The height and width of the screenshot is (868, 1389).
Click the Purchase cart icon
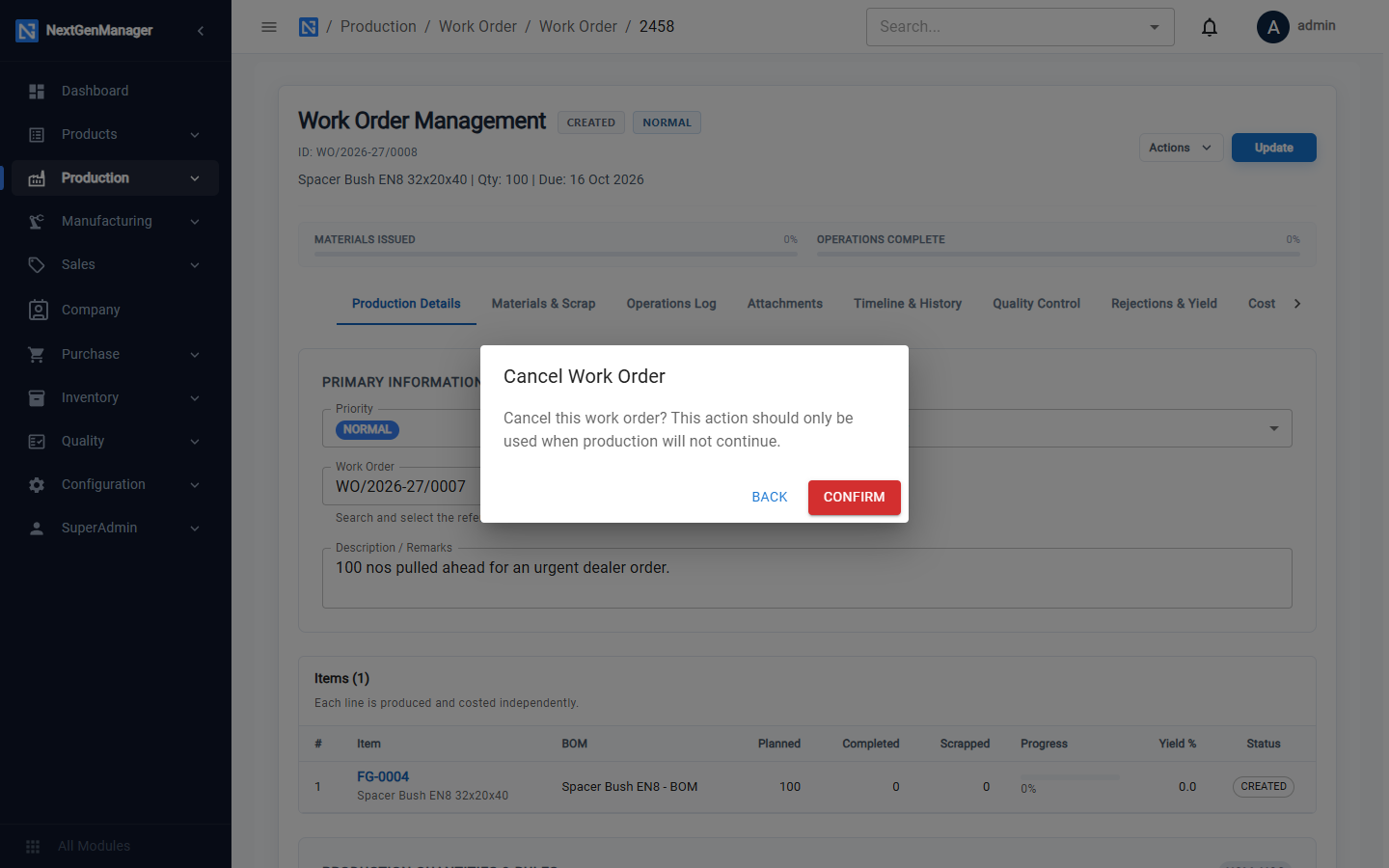click(x=37, y=355)
